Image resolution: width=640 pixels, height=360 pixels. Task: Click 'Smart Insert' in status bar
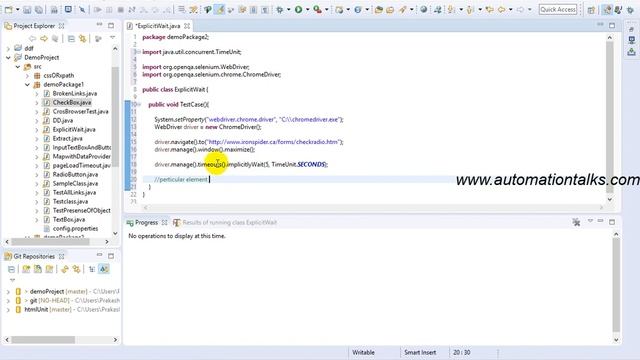coord(420,352)
